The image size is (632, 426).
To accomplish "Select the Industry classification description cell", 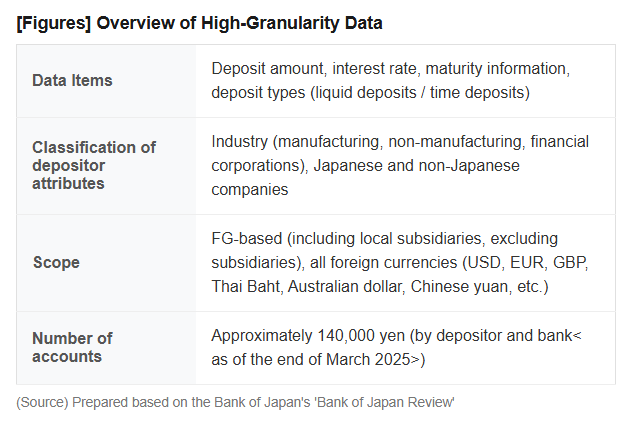I will (x=405, y=166).
